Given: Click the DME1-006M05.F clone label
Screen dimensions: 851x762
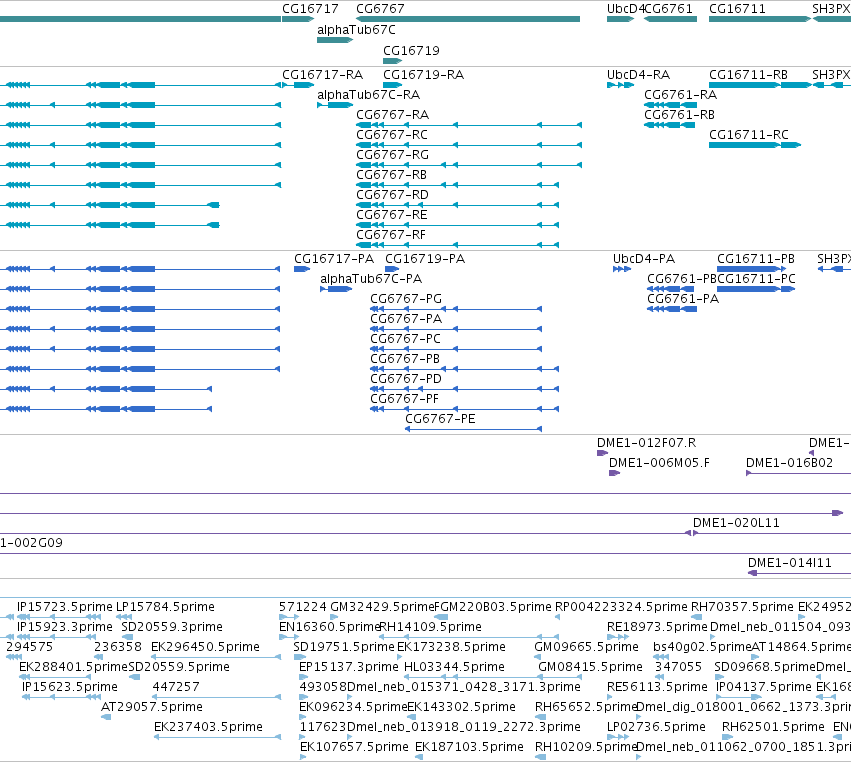Looking at the screenshot, I should click(659, 462).
